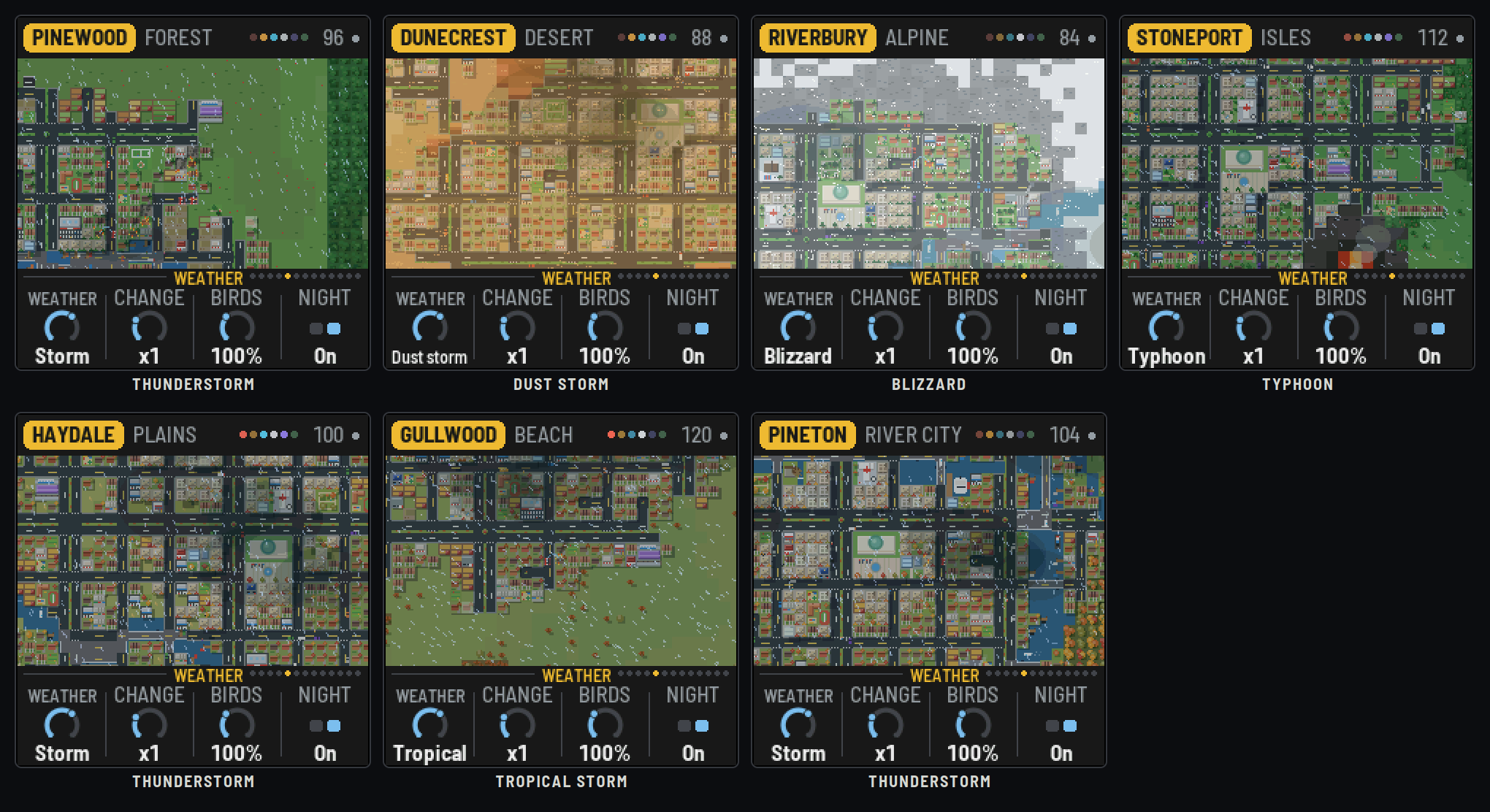The image size is (1490, 812).
Task: Adjust the Birds knob in Dunecrest panel
Action: tap(605, 327)
